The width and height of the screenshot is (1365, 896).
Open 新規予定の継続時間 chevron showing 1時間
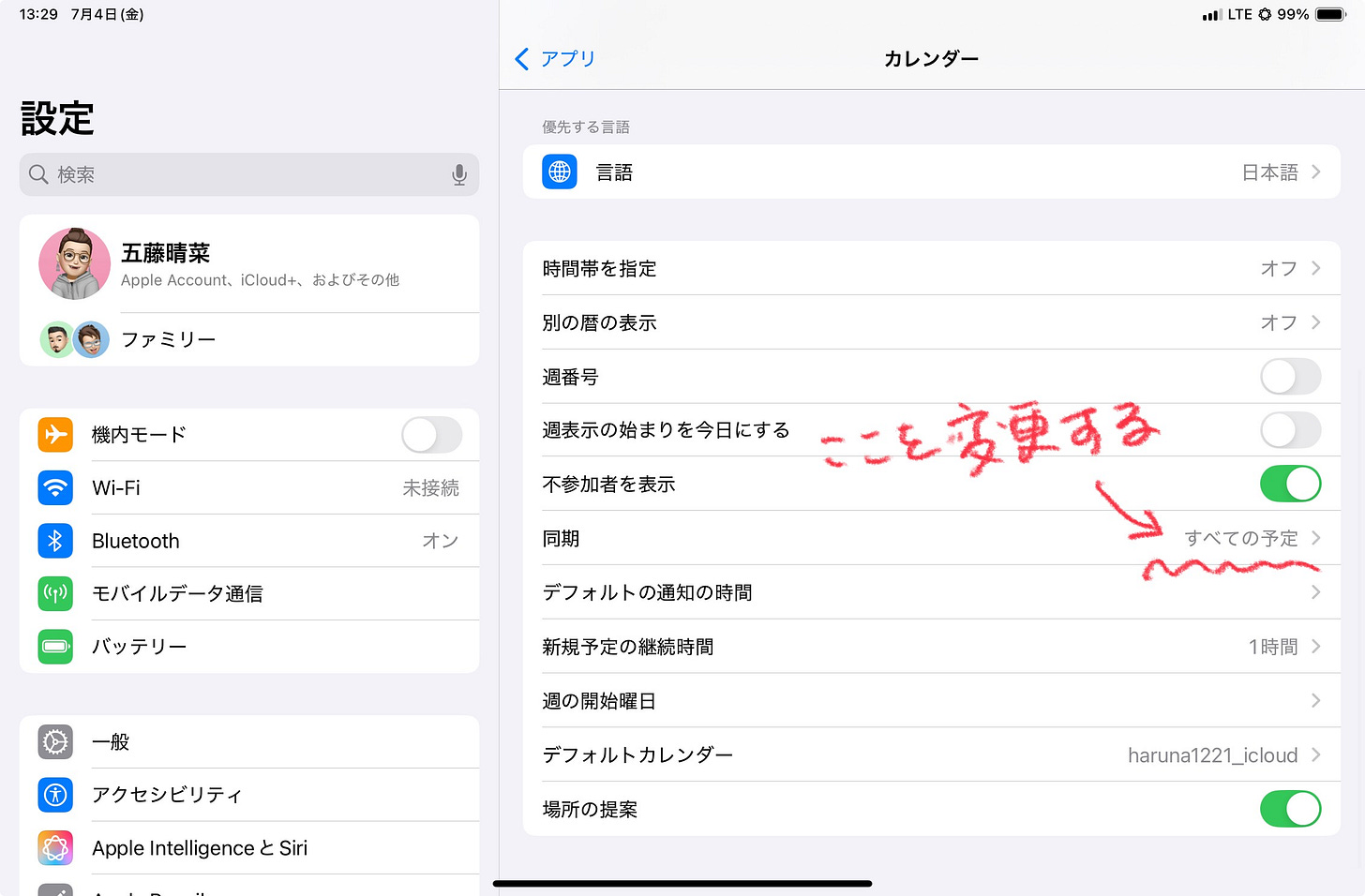pyautogui.click(x=1316, y=647)
